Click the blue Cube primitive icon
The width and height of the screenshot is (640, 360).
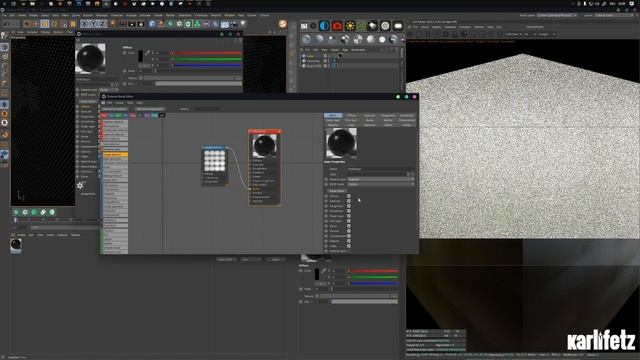pyautogui.click(x=152, y=24)
